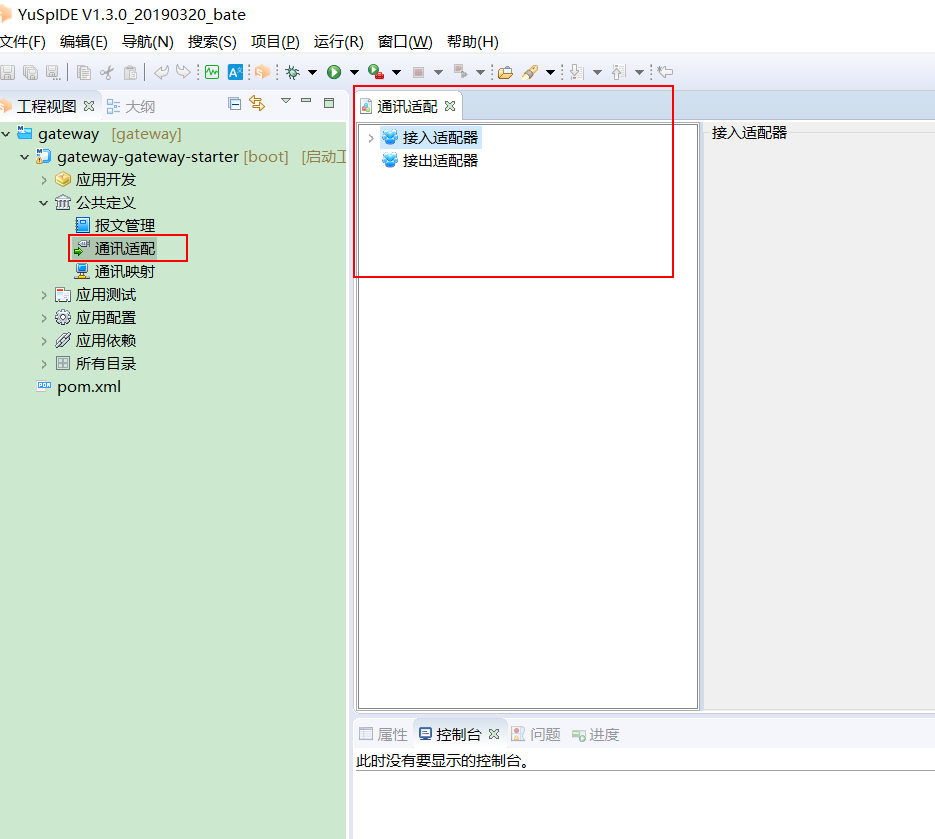This screenshot has width=935, height=839.
Task: Click the Run with coverage toolbar icon
Action: (x=376, y=72)
